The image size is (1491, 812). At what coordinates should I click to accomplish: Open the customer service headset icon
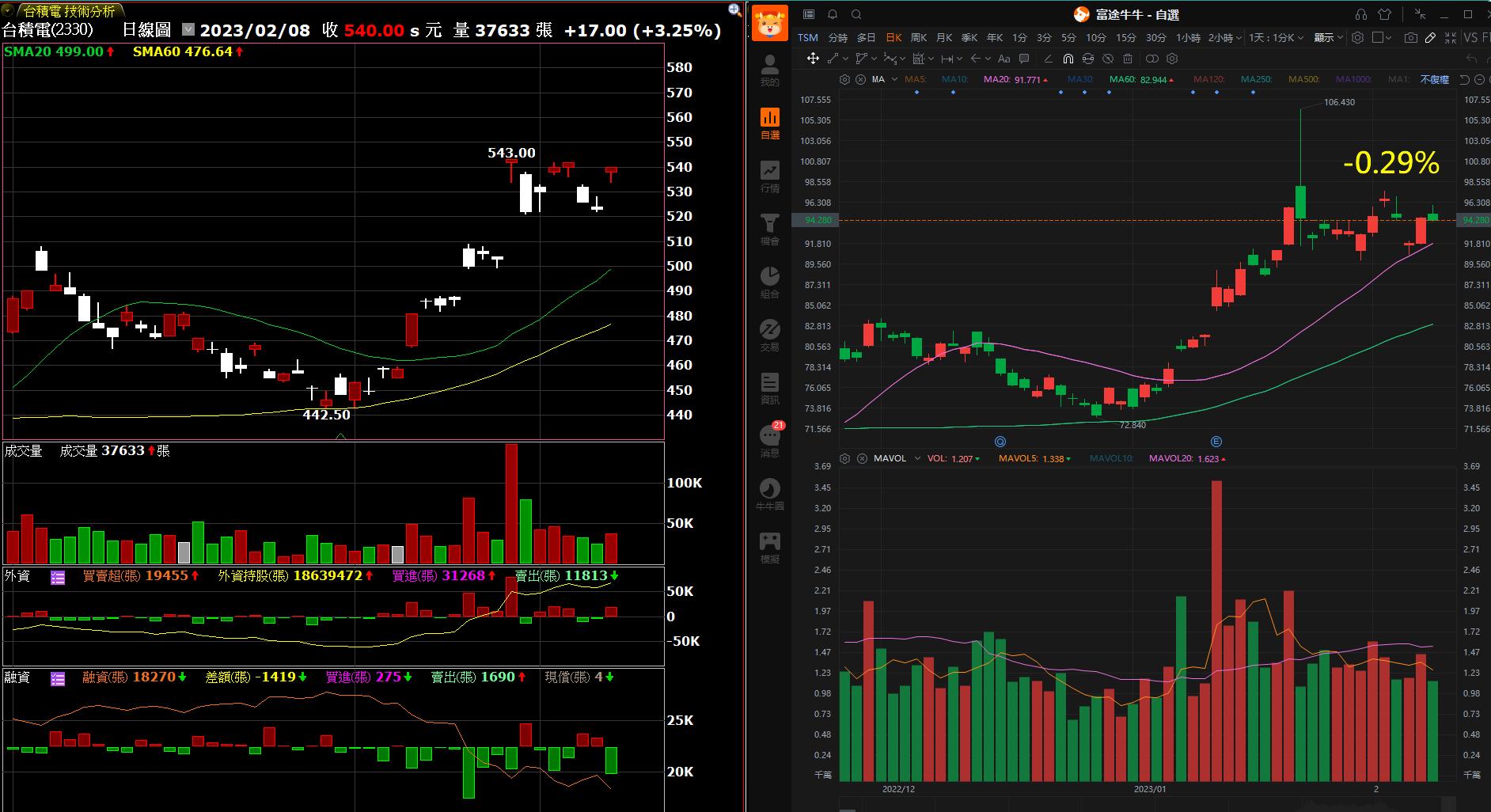click(x=1361, y=14)
